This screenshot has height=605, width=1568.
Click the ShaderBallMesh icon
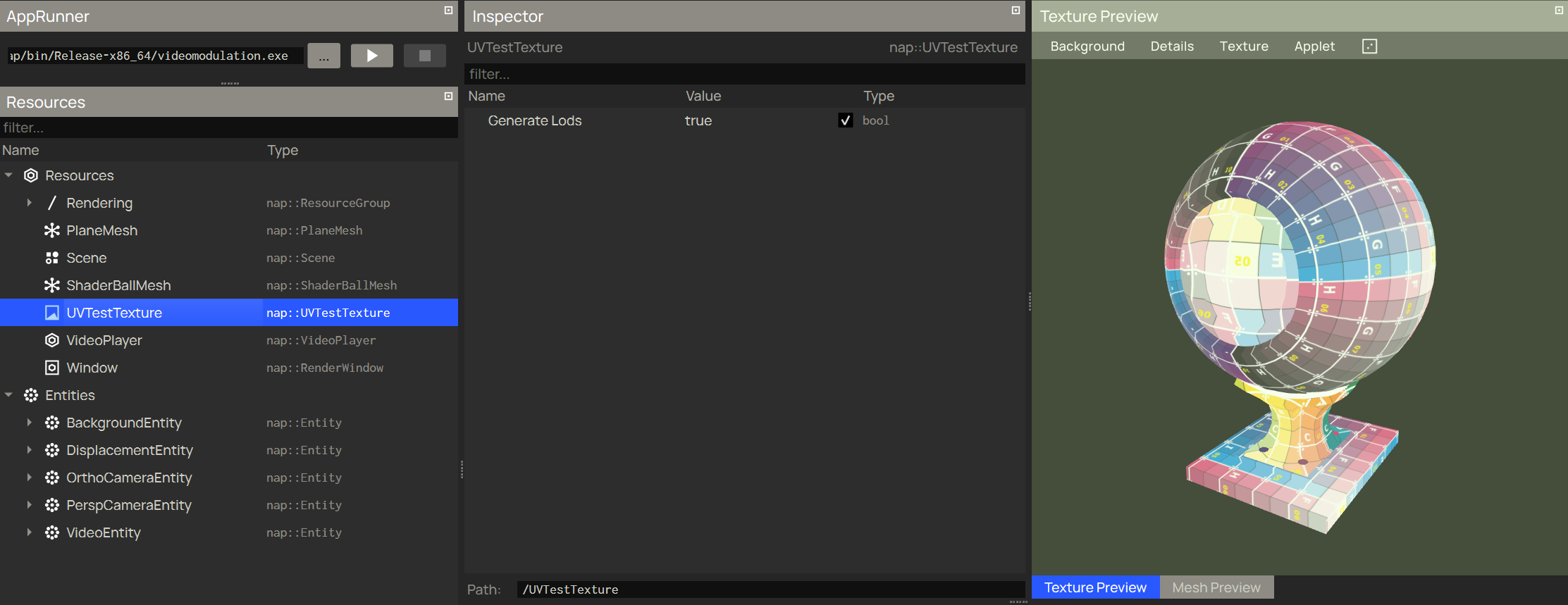(x=52, y=285)
